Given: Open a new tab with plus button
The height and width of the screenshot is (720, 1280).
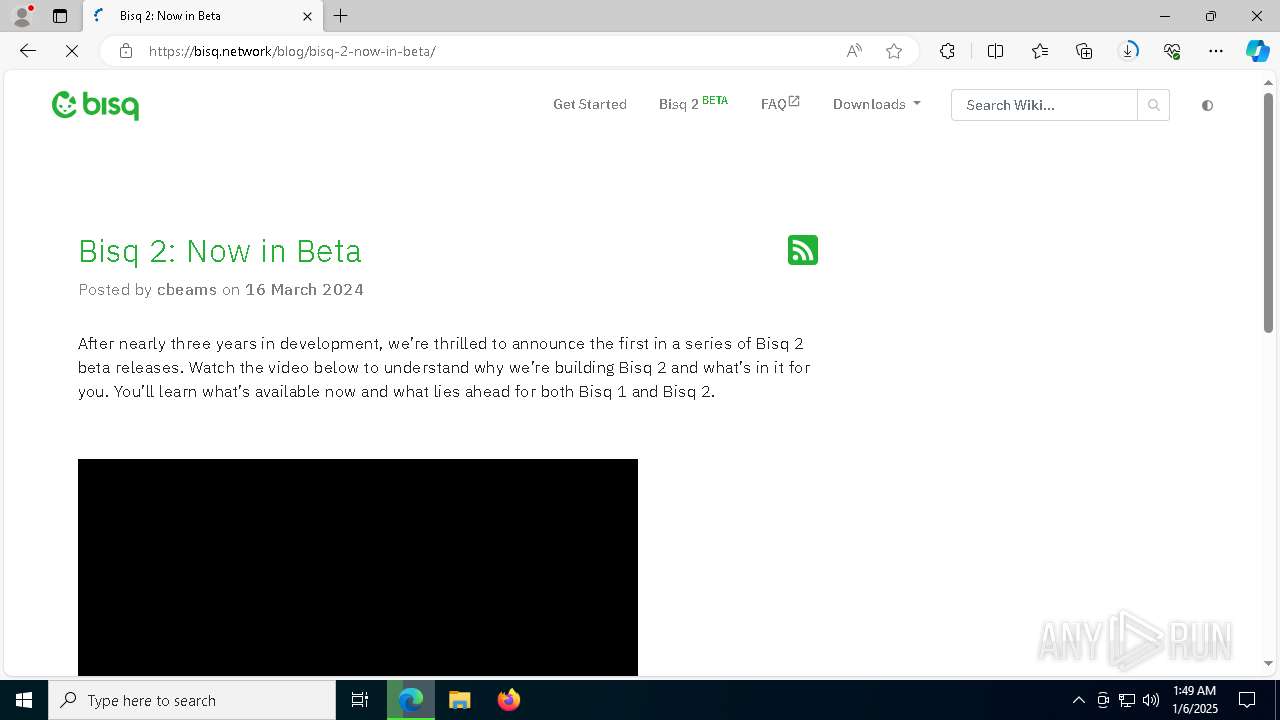Looking at the screenshot, I should click(x=341, y=16).
